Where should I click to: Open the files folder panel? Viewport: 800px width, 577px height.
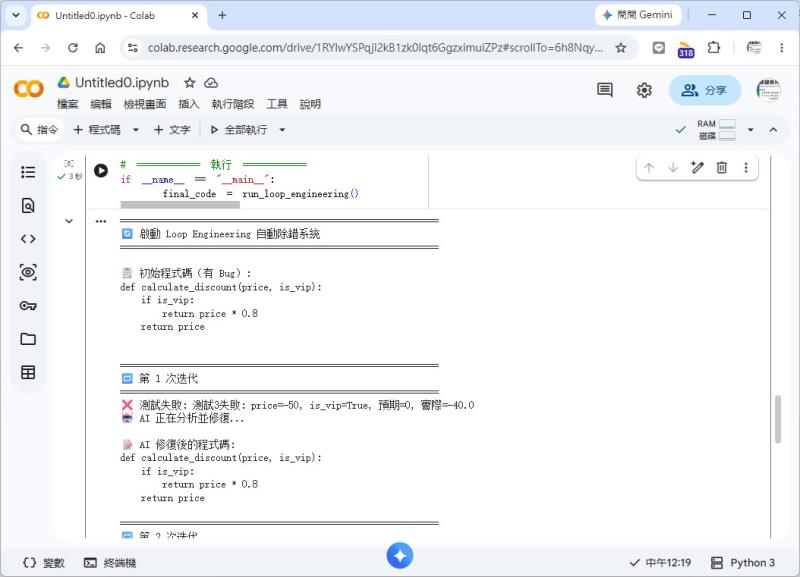click(28, 339)
